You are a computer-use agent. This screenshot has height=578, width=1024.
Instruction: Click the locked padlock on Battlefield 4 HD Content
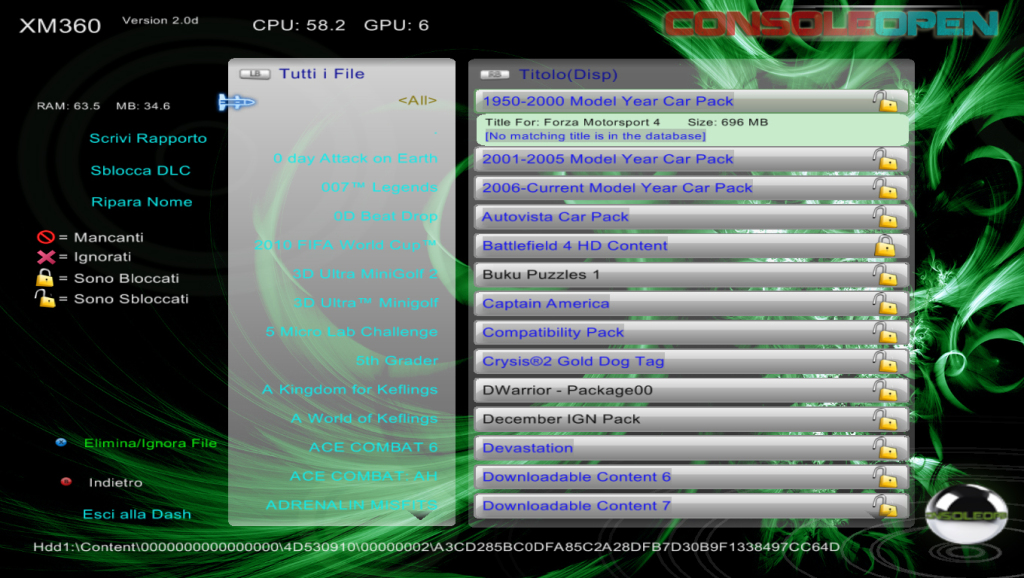pyautogui.click(x=885, y=246)
